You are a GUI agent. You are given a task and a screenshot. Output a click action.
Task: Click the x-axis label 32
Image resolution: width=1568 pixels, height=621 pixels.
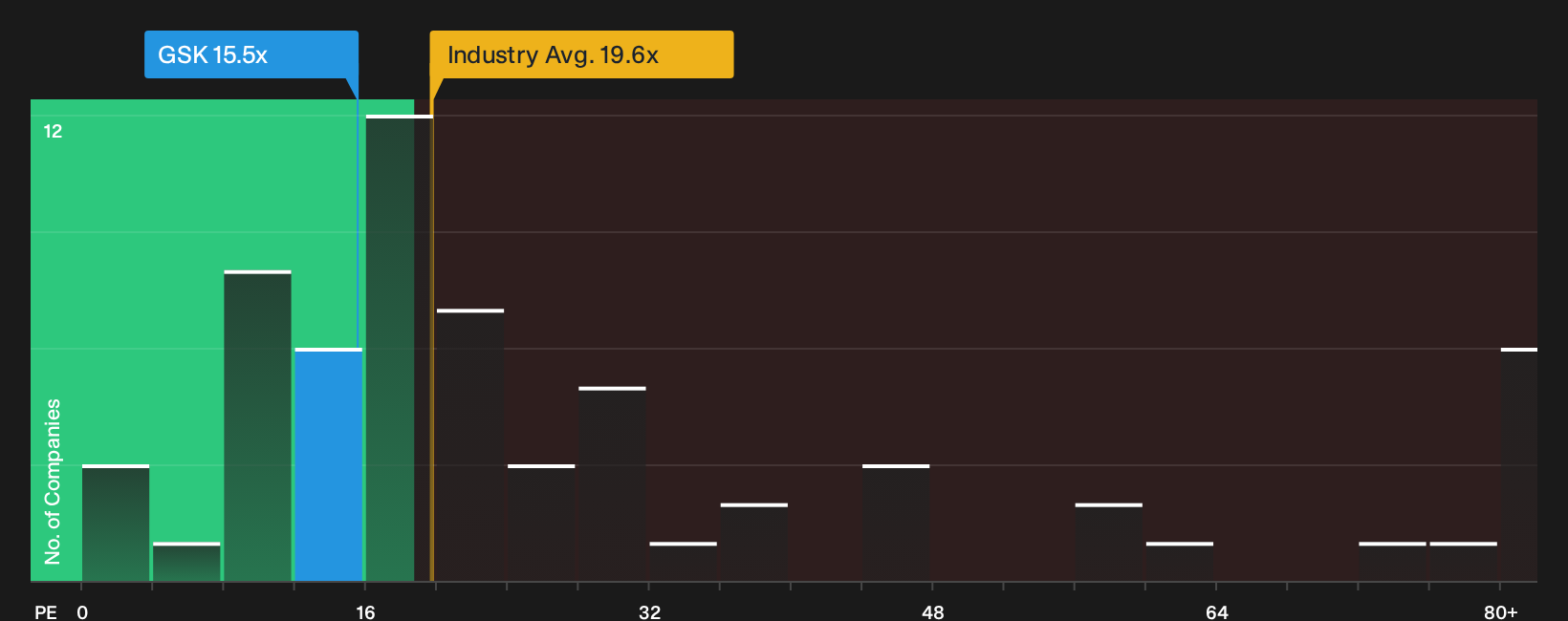[x=649, y=611]
